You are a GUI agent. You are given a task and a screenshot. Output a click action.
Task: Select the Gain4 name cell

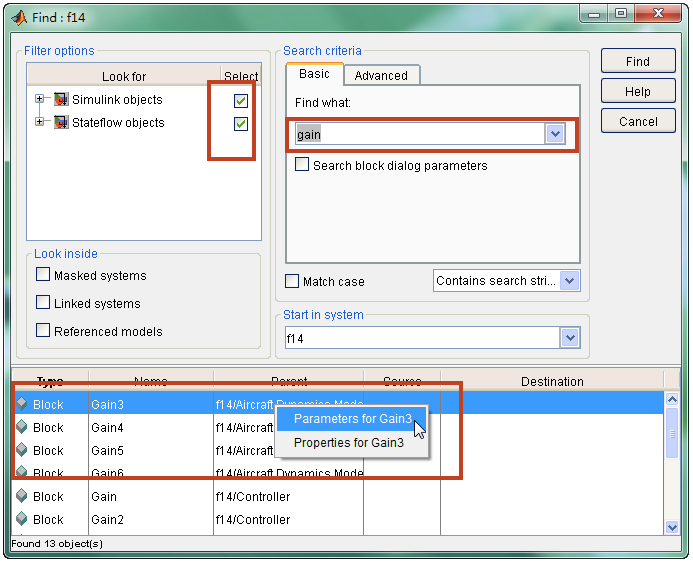click(151, 428)
